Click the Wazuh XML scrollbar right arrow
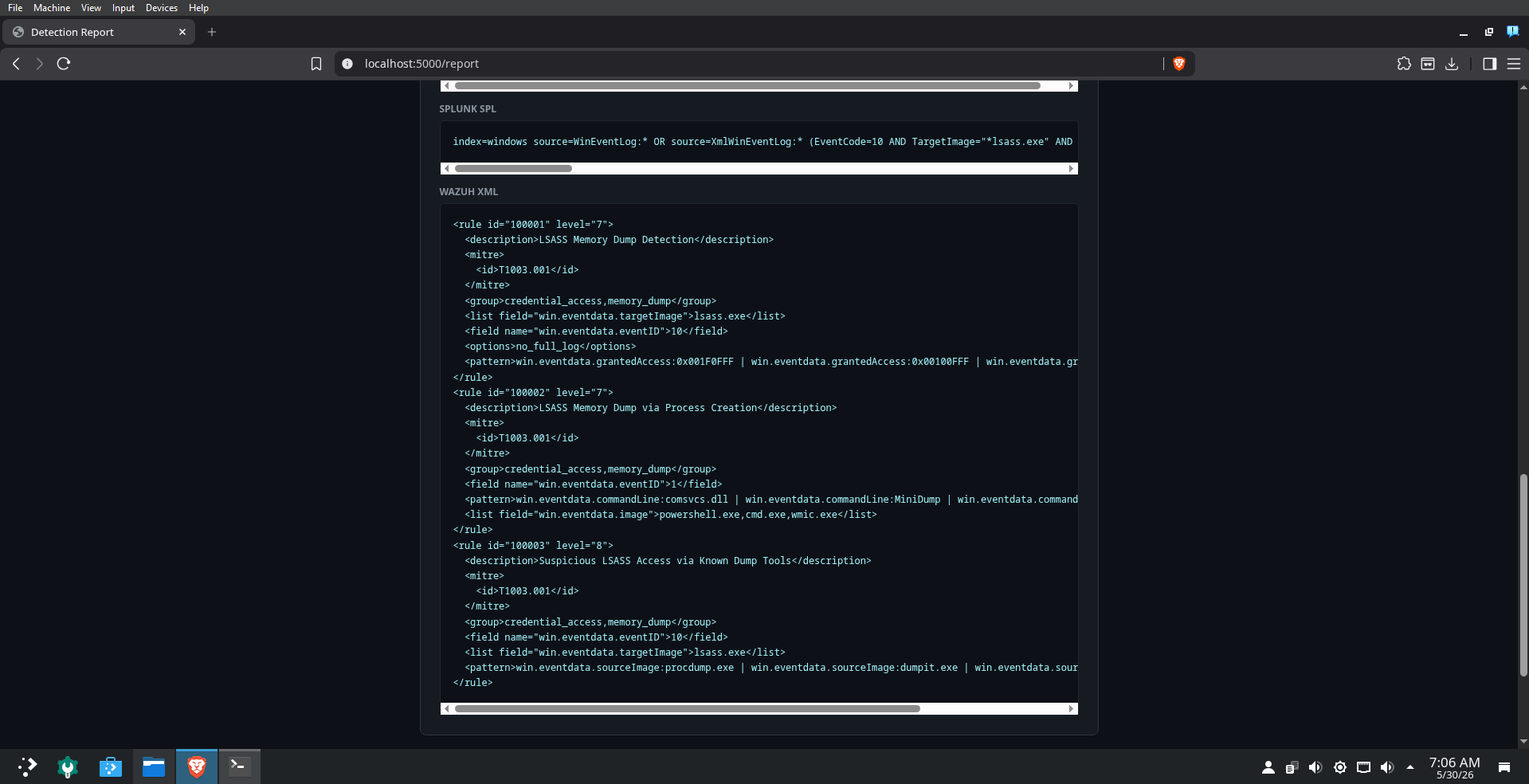 point(1072,708)
